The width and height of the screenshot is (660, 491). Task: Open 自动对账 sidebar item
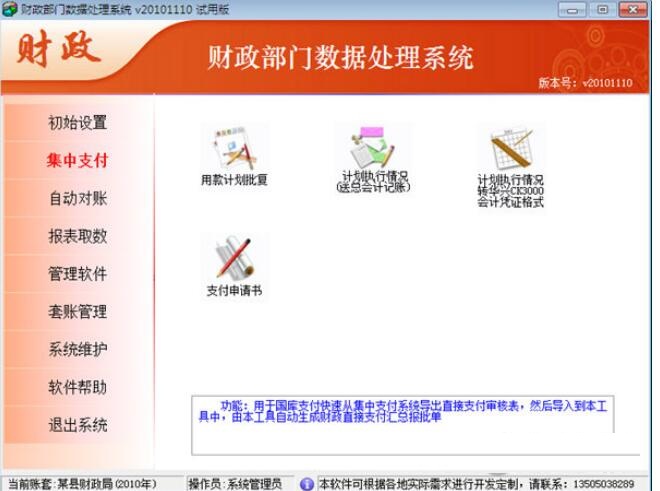[x=77, y=198]
